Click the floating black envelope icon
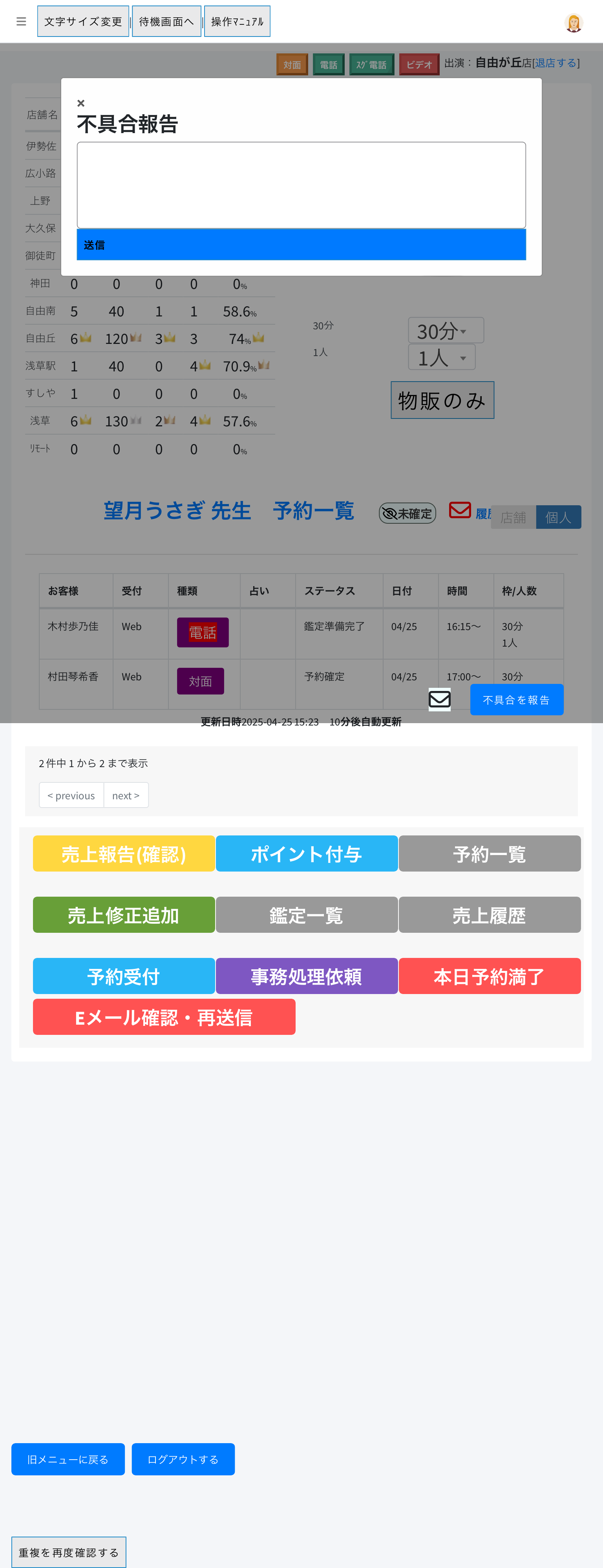 pos(439,699)
